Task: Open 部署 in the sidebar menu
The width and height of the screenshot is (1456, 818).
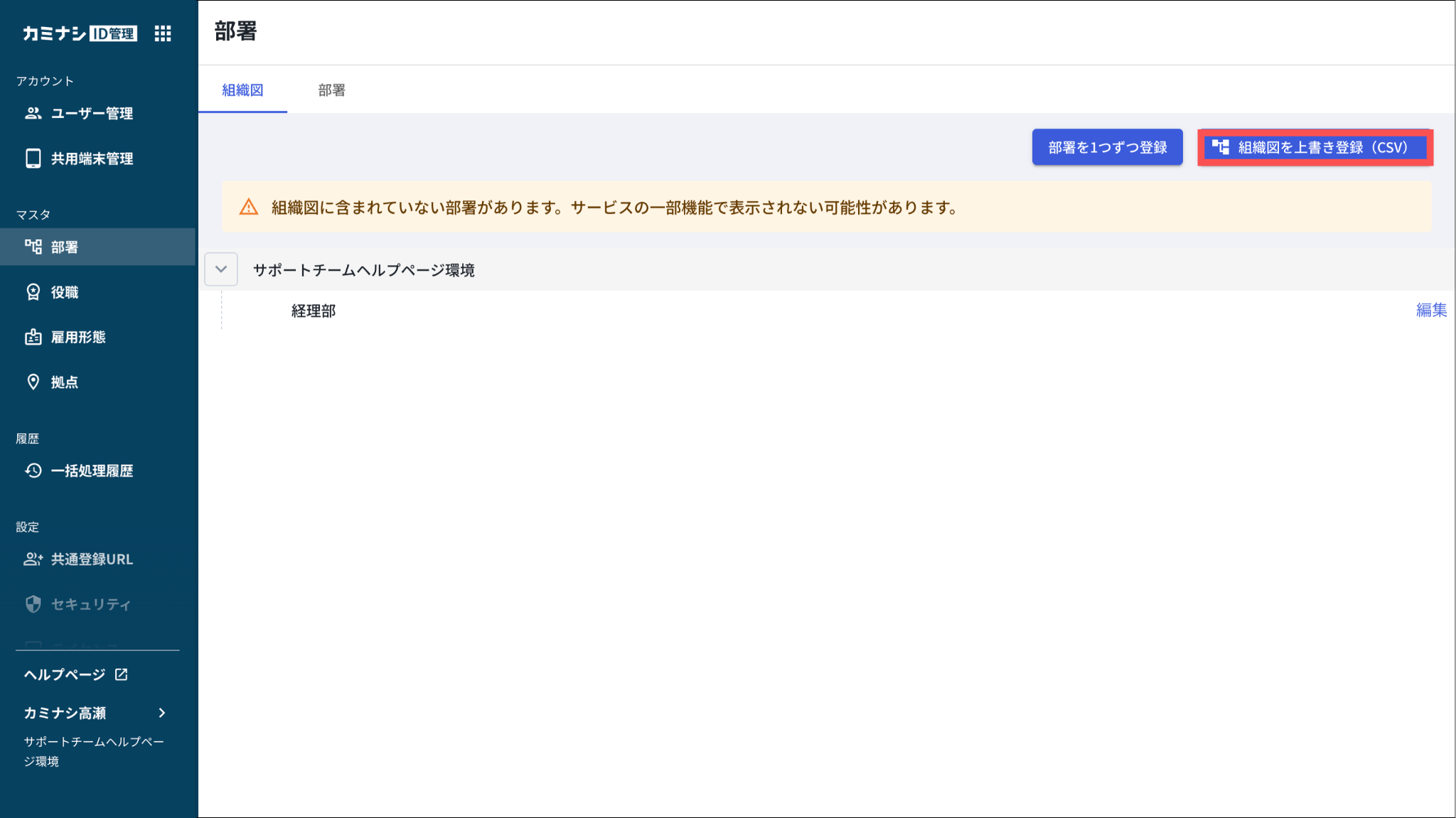Action: [64, 247]
